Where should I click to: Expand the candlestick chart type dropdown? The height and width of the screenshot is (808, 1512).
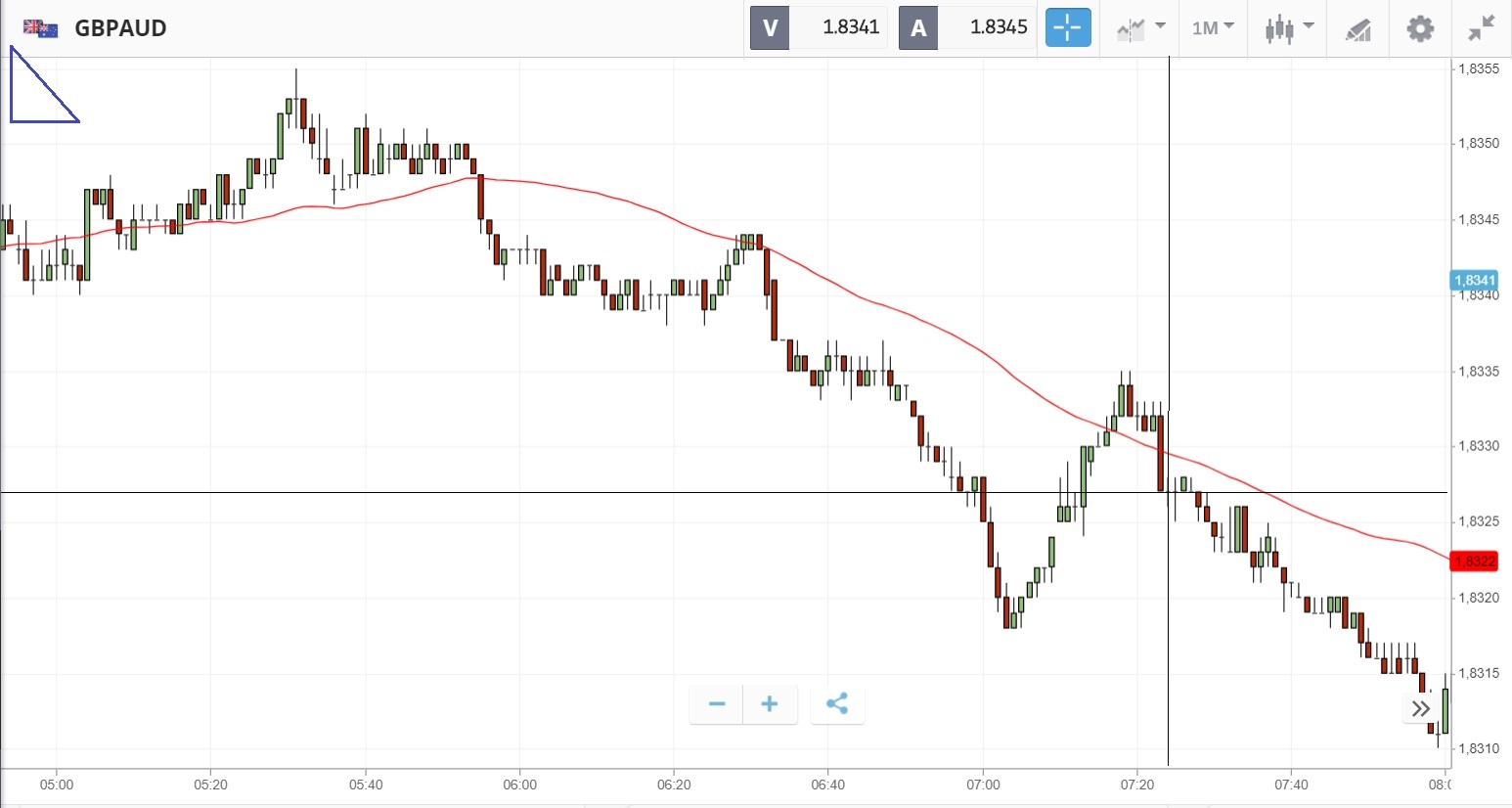[x=1289, y=28]
